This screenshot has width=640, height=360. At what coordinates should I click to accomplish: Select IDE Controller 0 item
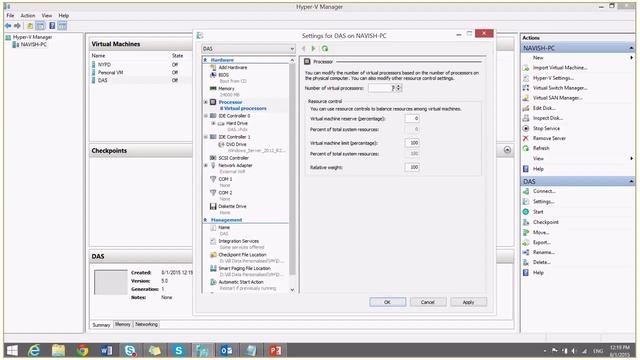click(234, 116)
